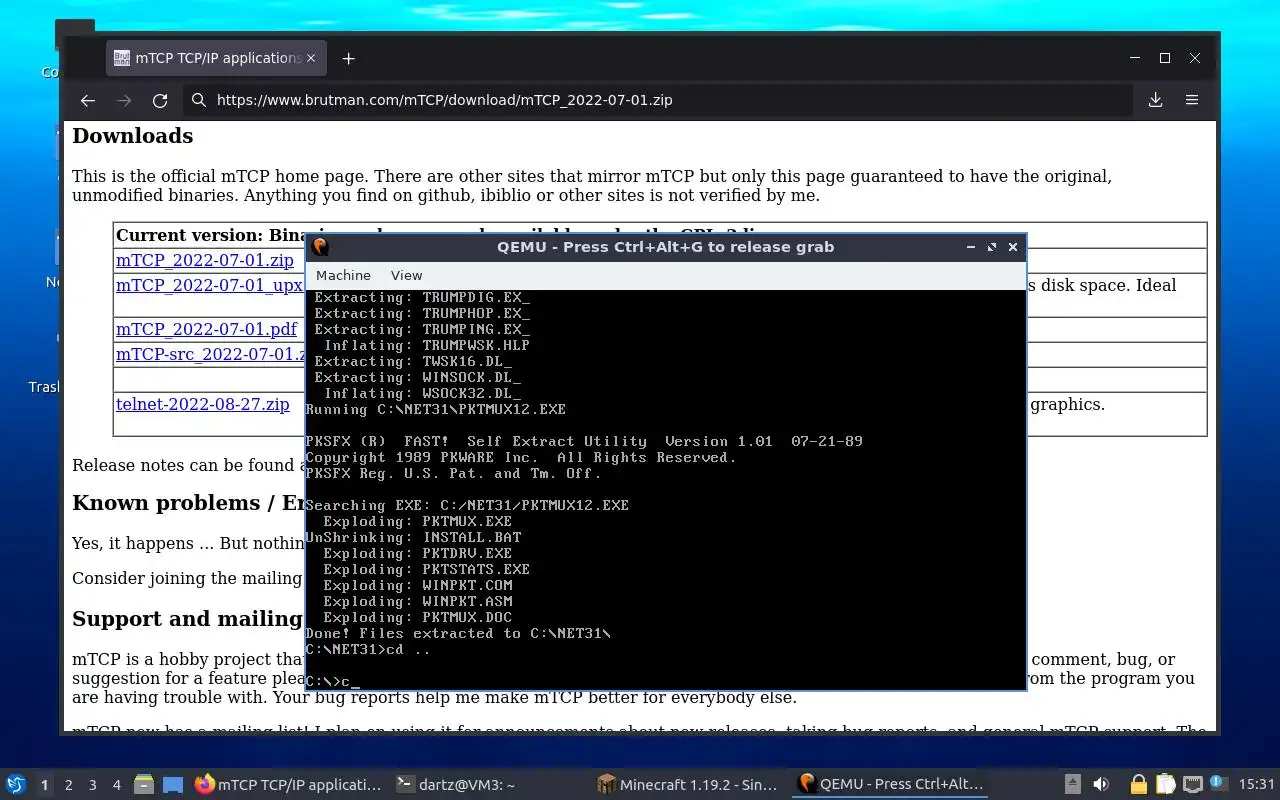Click the search icon in address bar
Screen dimensions: 1280x800
[x=198, y=100]
